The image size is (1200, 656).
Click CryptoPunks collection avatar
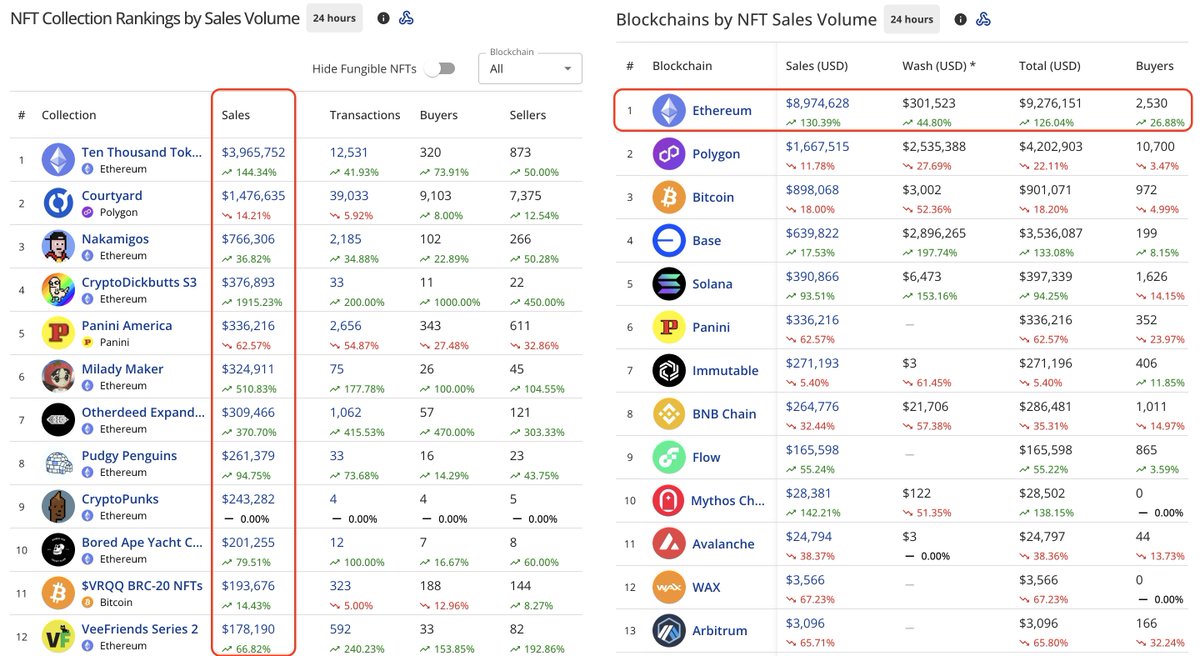58,506
